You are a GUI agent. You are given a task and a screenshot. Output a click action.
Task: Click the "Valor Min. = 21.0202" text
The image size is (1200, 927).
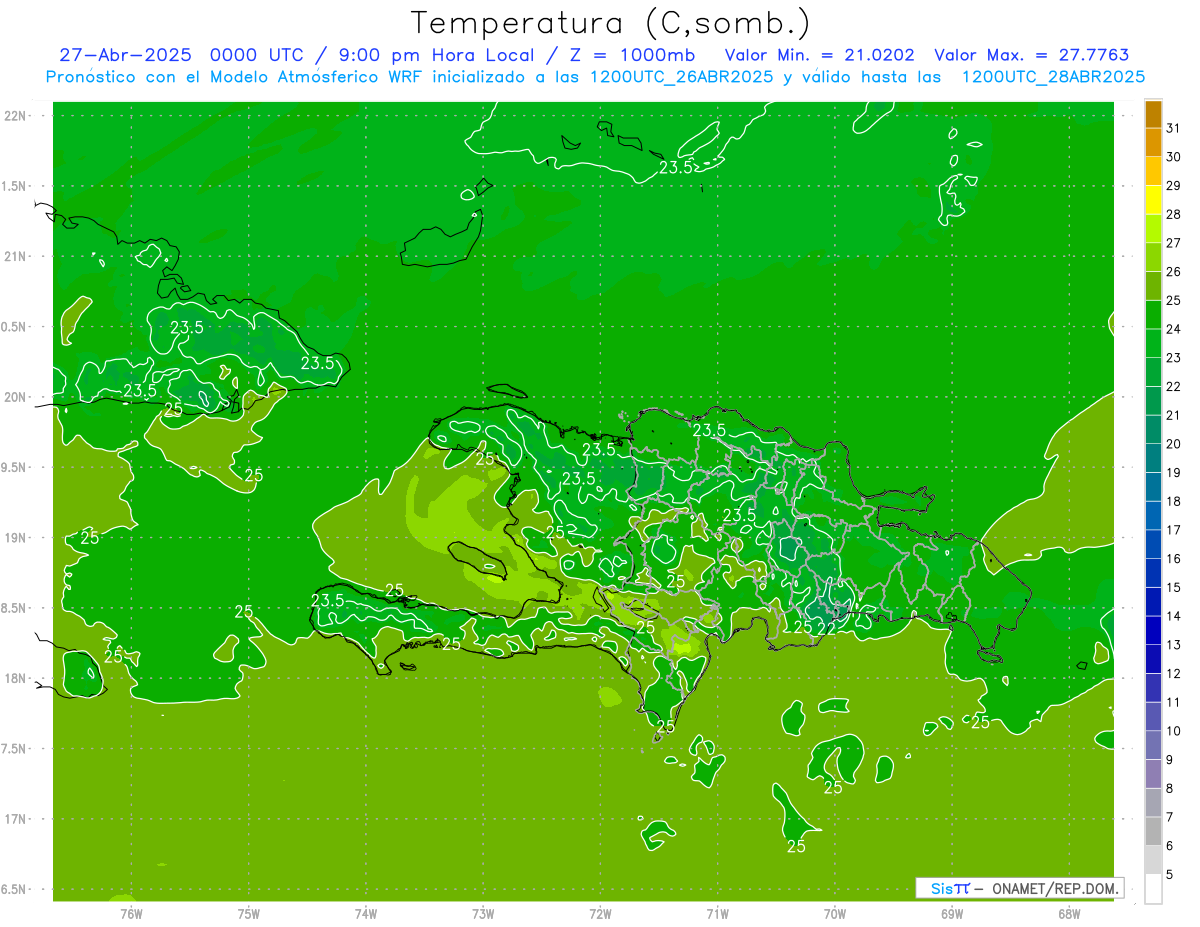pyautogui.click(x=819, y=55)
